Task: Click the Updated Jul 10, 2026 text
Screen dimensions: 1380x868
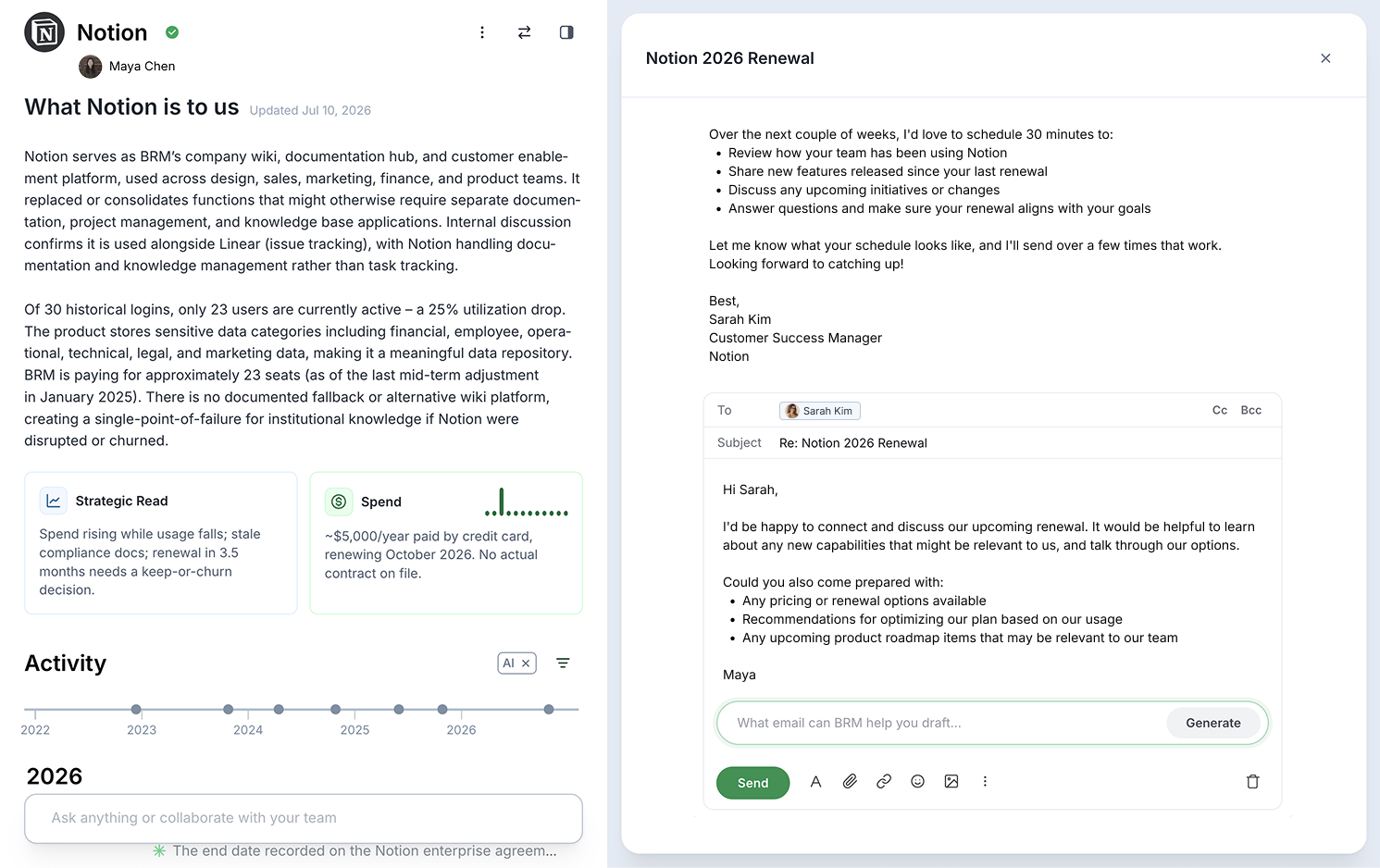Action: point(310,110)
